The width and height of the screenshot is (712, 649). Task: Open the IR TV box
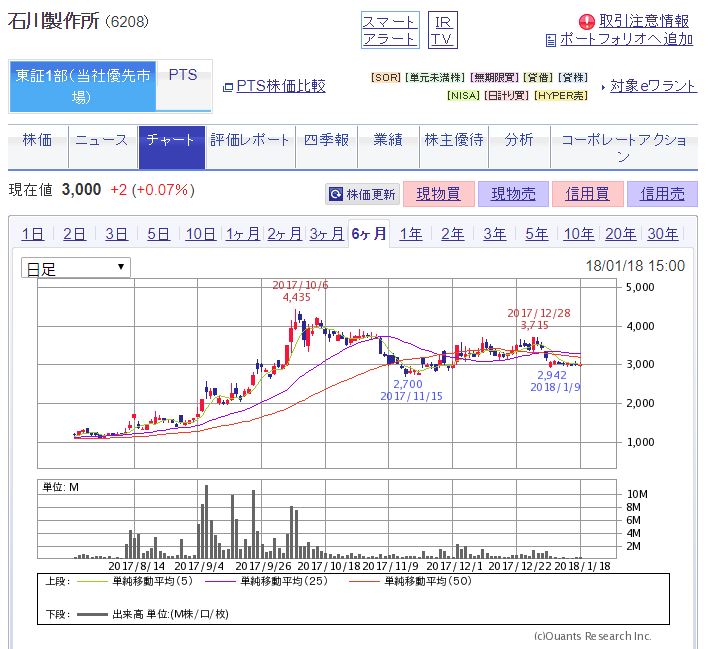[x=441, y=30]
